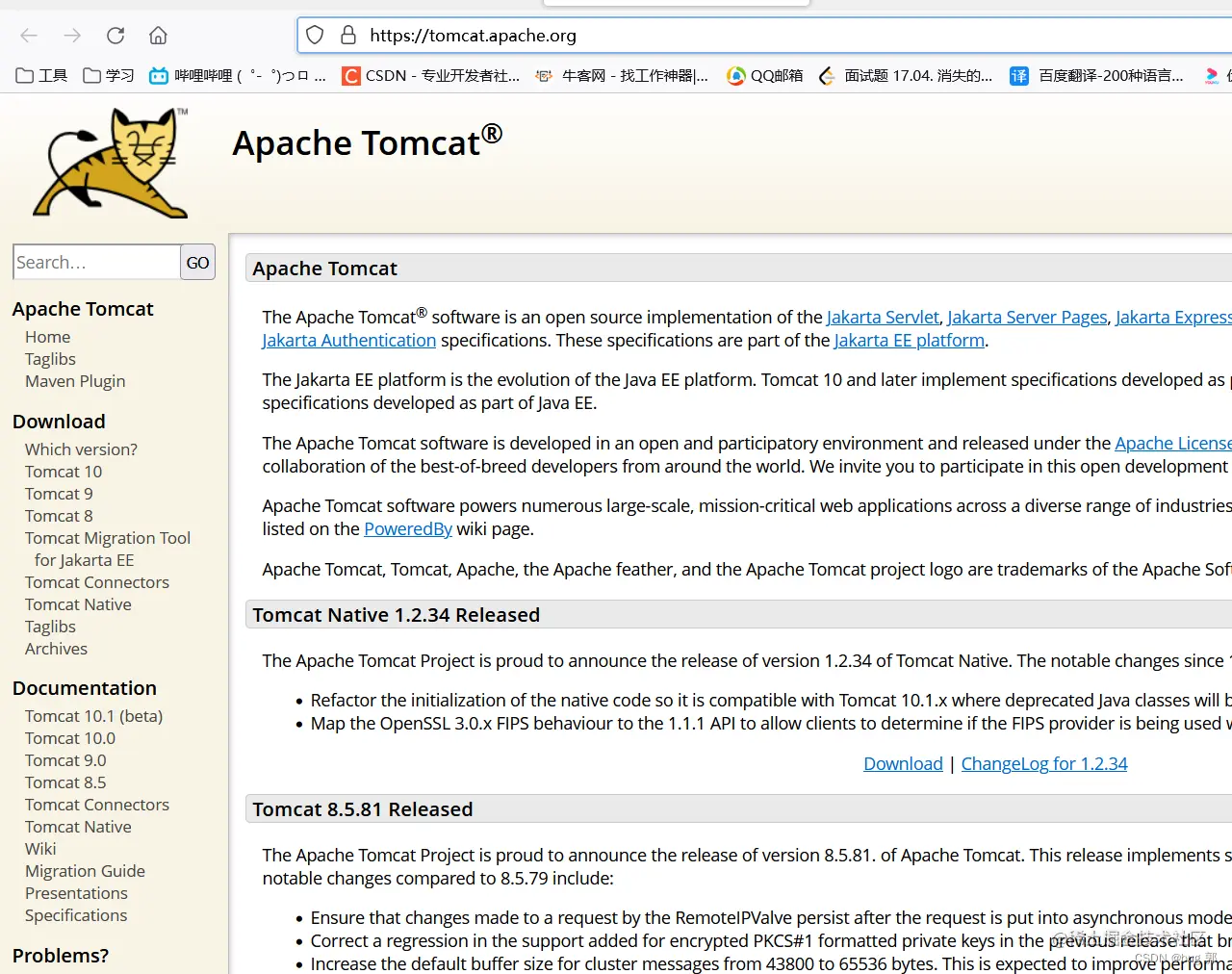This screenshot has width=1232, height=974.
Task: Open the 面试题 17.04 bookmark
Action: coord(906,75)
